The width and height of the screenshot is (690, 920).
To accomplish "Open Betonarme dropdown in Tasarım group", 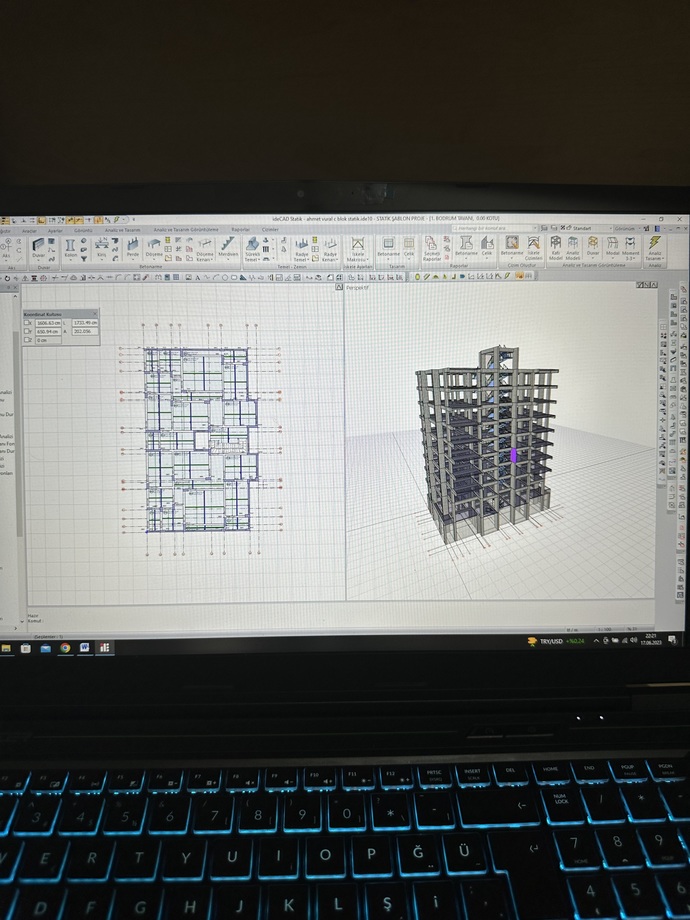I will [388, 258].
